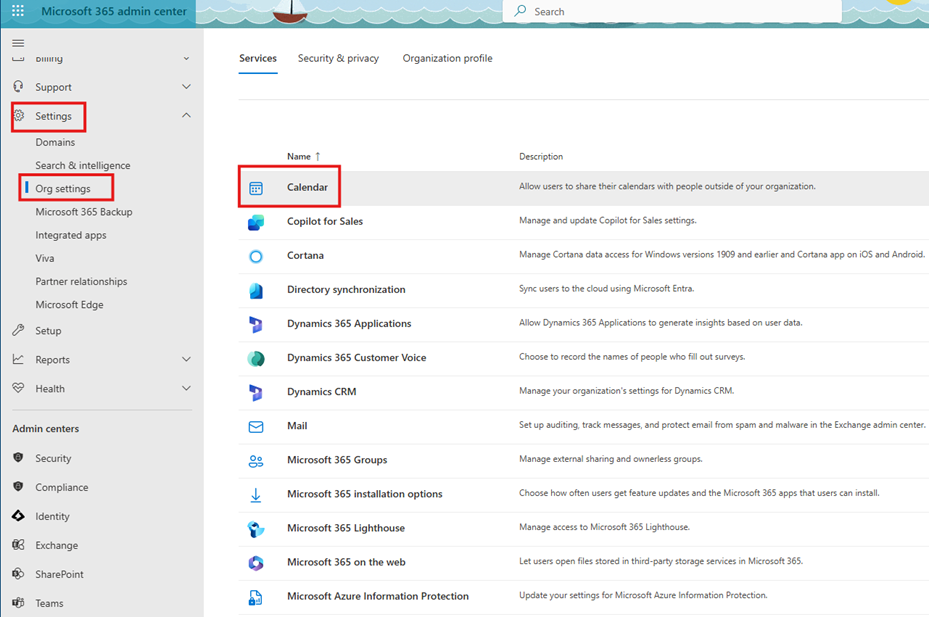
Task: Open Microsoft Azure Information Protection
Action: [378, 596]
